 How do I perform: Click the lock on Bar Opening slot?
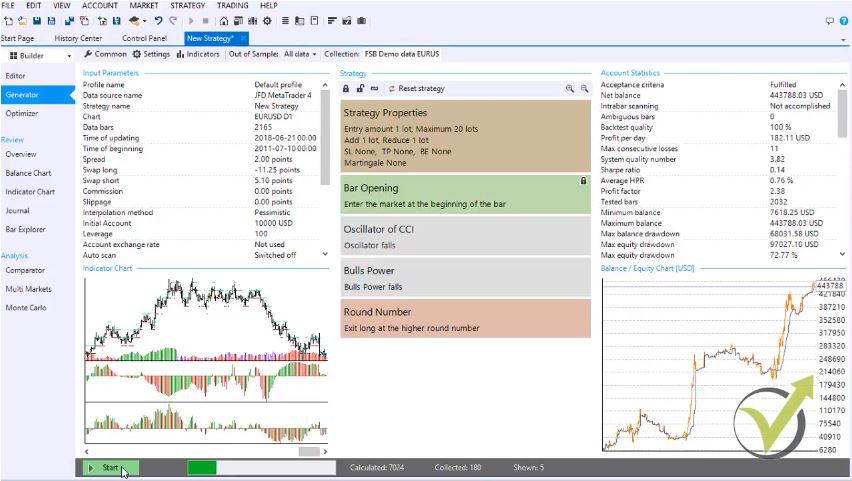click(x=583, y=181)
